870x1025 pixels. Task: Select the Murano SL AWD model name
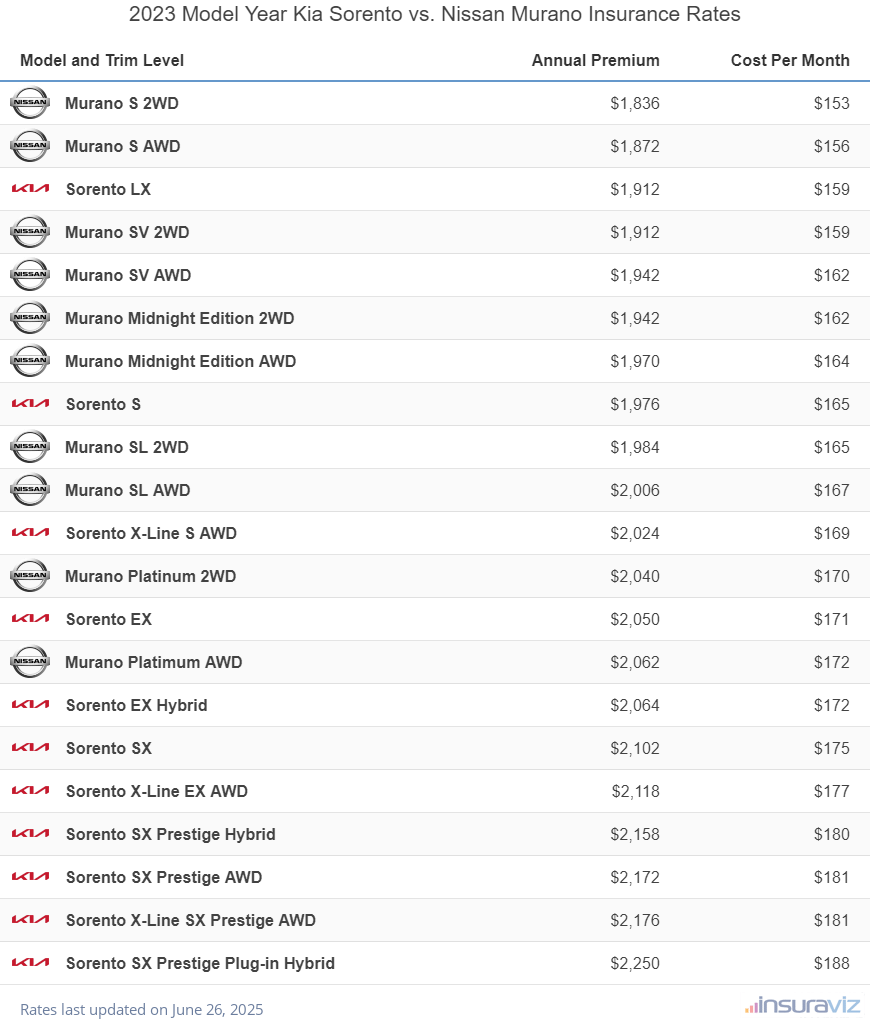pos(127,490)
